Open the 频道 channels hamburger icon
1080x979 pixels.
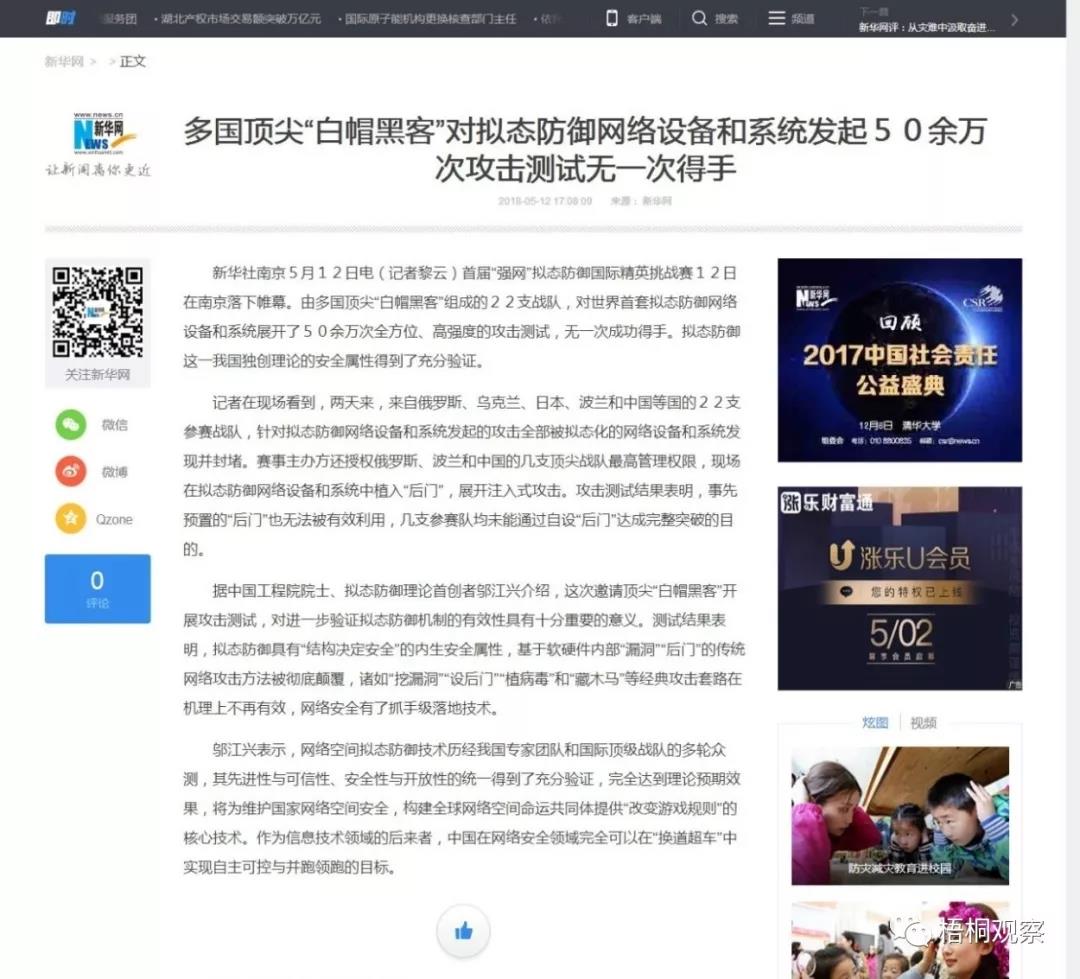point(777,17)
